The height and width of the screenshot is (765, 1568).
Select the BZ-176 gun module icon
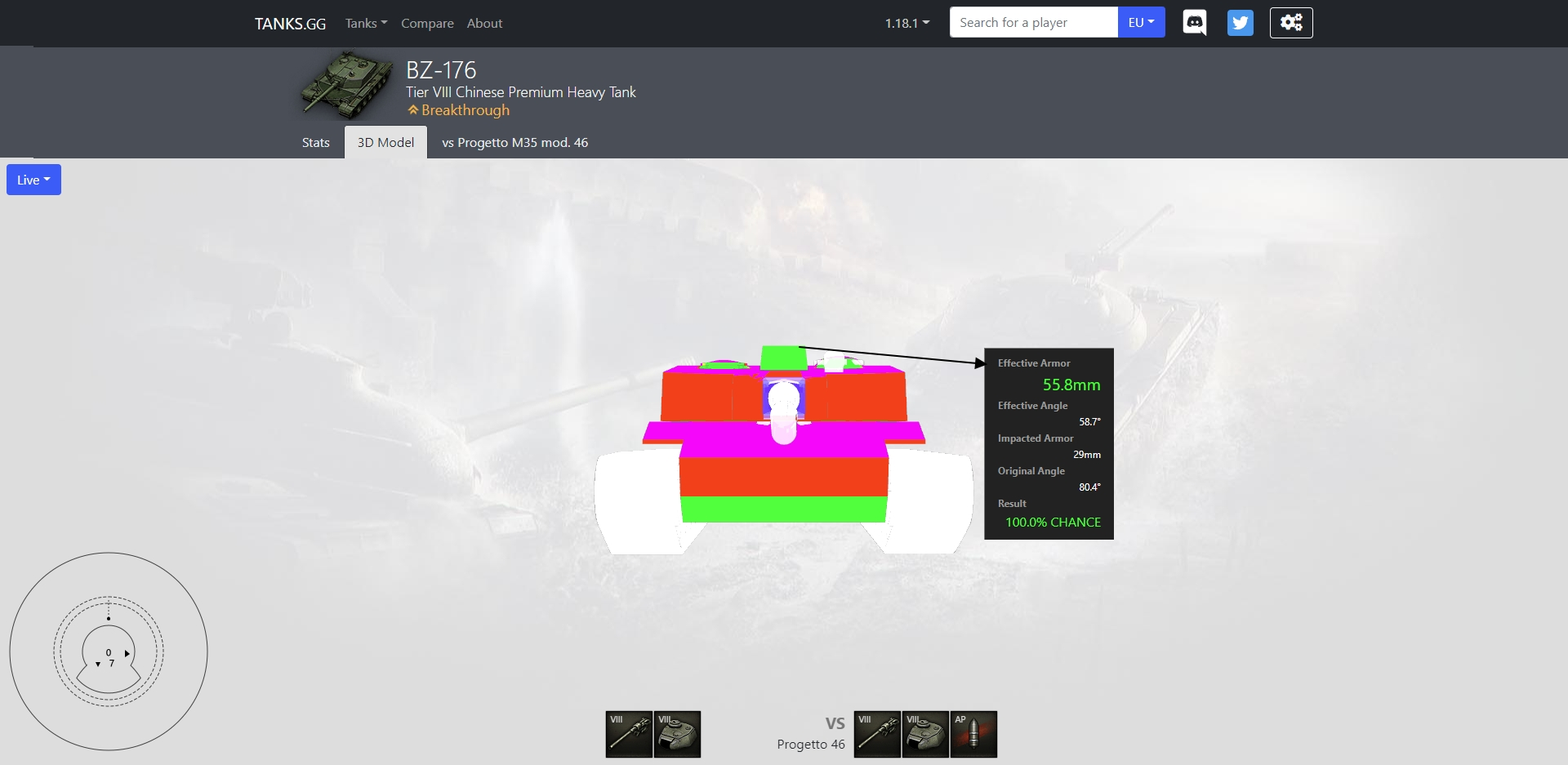pyautogui.click(x=629, y=734)
